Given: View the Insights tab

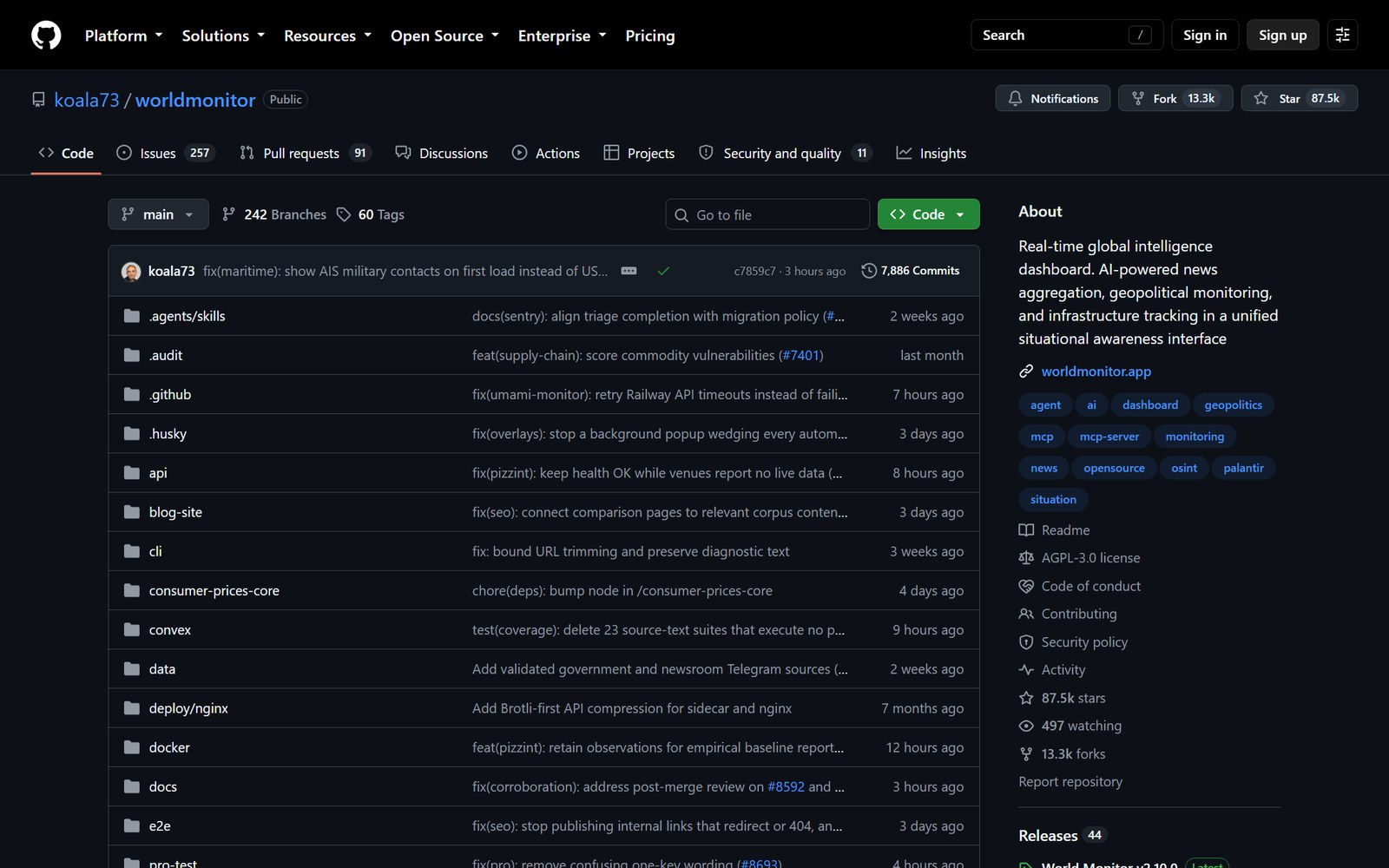Looking at the screenshot, I should 931,153.
